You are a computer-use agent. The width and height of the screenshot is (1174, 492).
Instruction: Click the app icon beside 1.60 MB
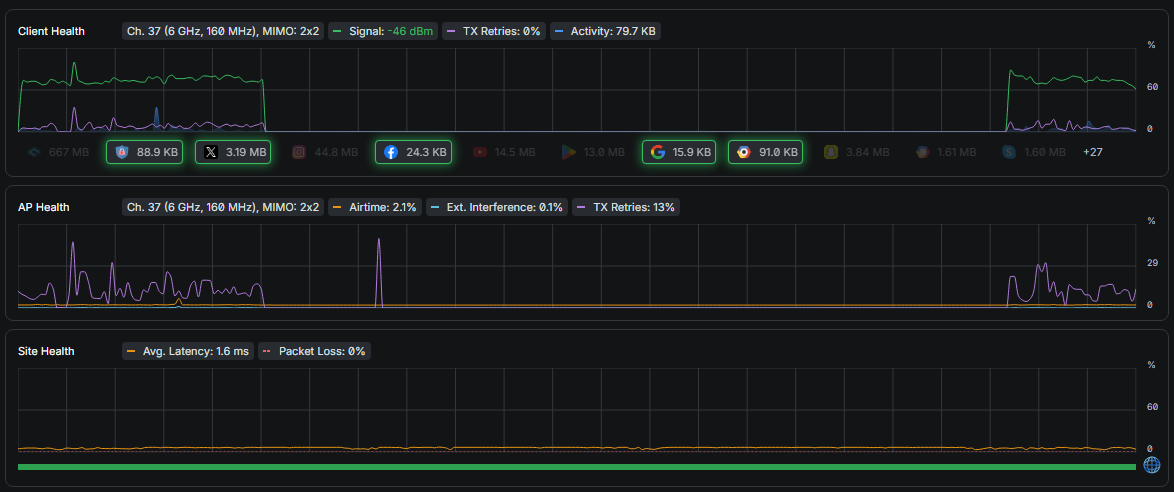(1009, 152)
